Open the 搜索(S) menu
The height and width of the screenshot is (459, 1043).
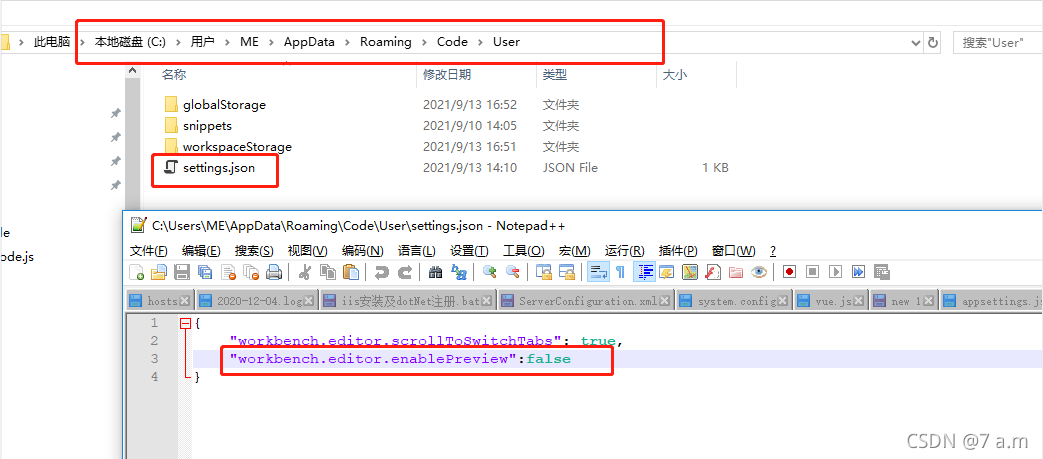[x=254, y=251]
